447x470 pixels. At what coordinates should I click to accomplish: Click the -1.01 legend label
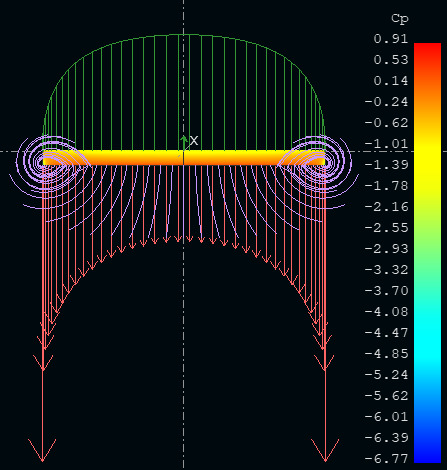[x=386, y=144]
